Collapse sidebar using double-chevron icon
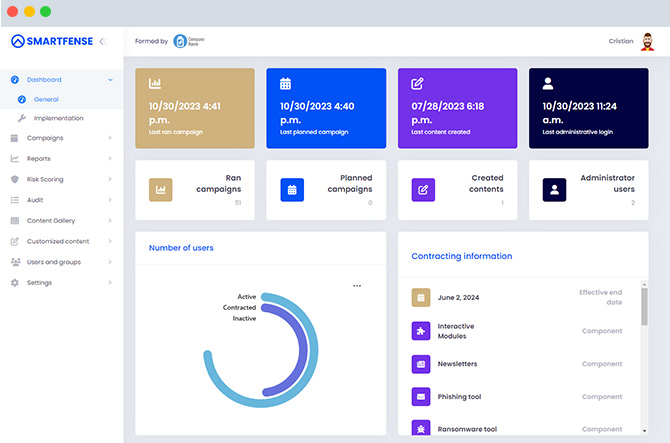The height and width of the screenshot is (443, 670). point(103,41)
